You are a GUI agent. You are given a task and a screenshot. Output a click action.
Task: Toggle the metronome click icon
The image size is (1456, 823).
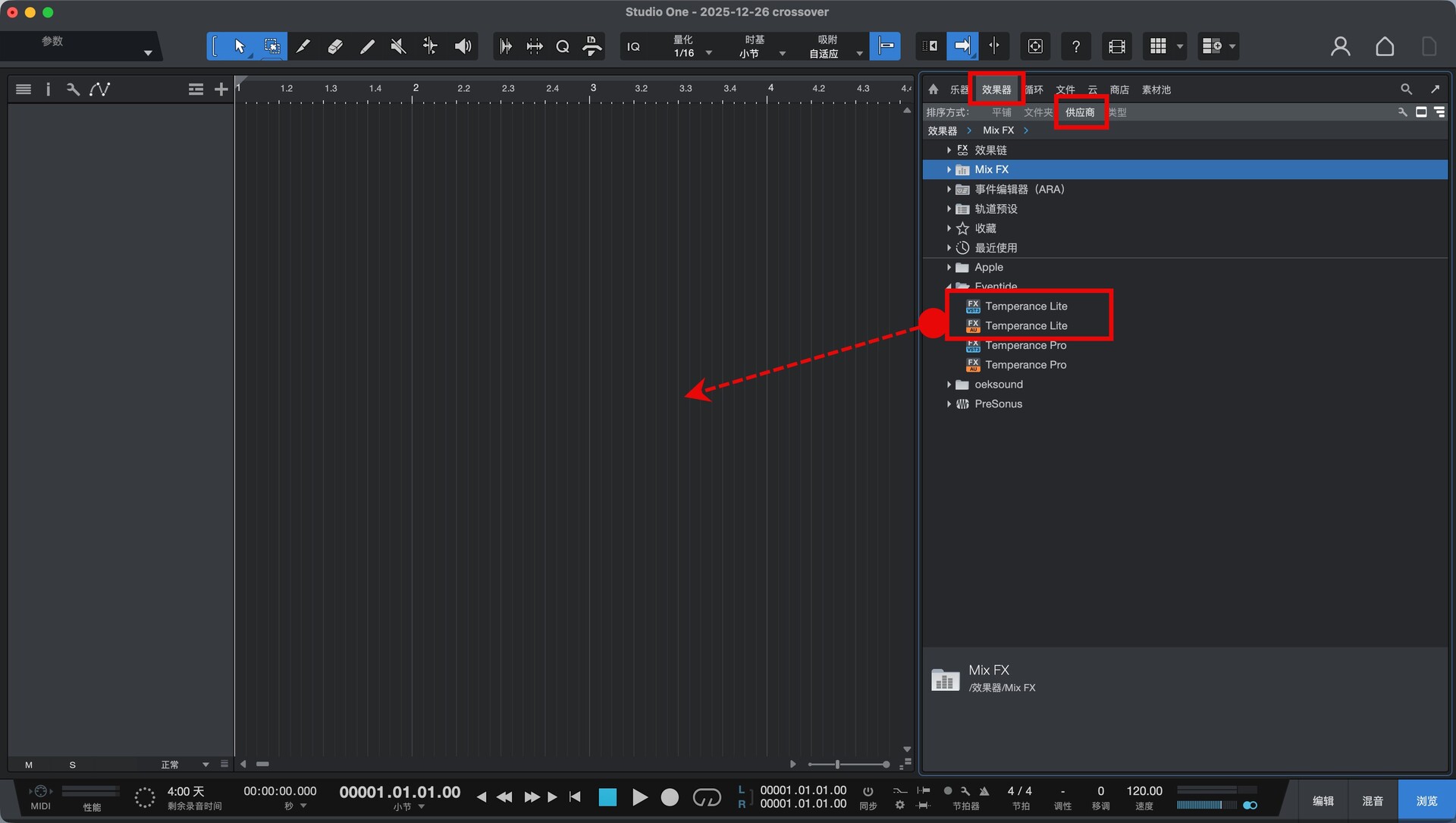coord(984,791)
